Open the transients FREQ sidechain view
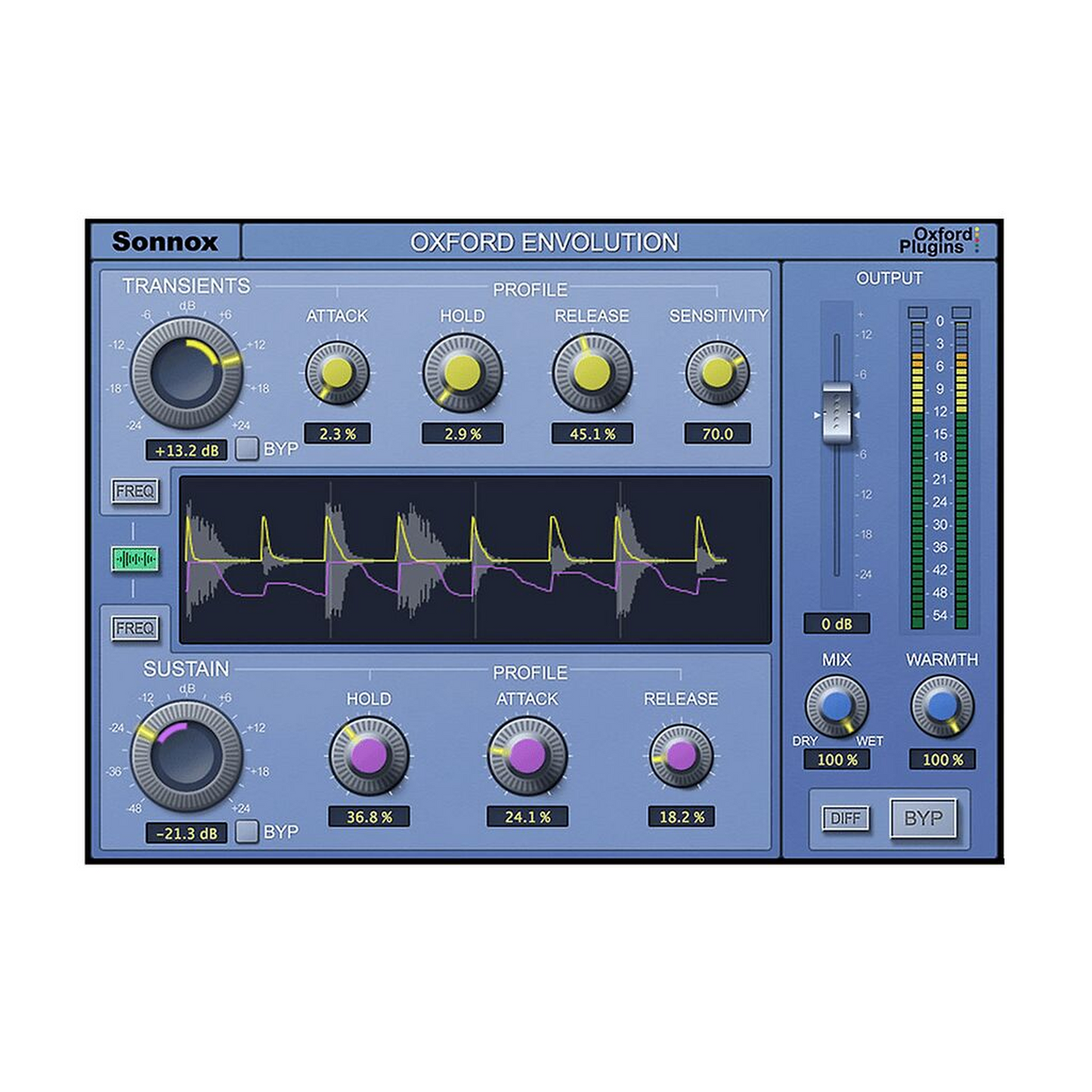Screen dimensions: 1092x1092 point(135,491)
